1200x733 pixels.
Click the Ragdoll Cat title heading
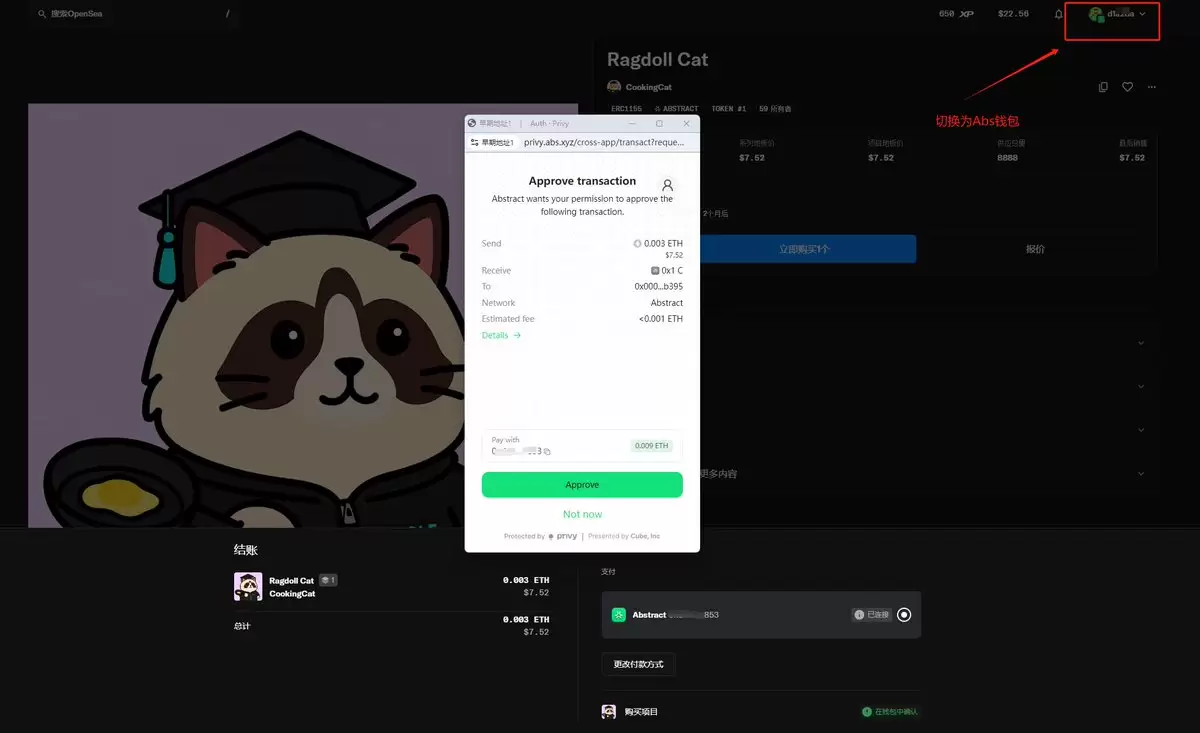click(657, 59)
